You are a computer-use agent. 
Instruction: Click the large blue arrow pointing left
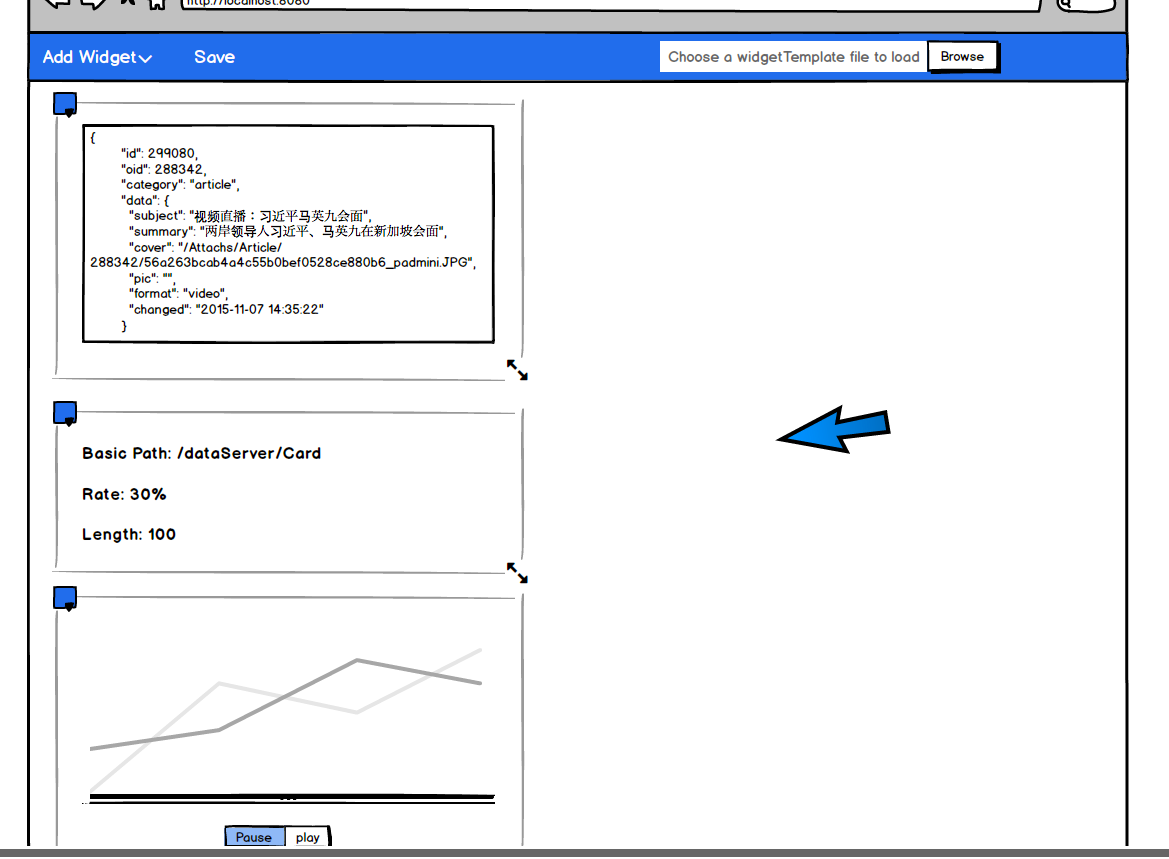click(x=833, y=430)
